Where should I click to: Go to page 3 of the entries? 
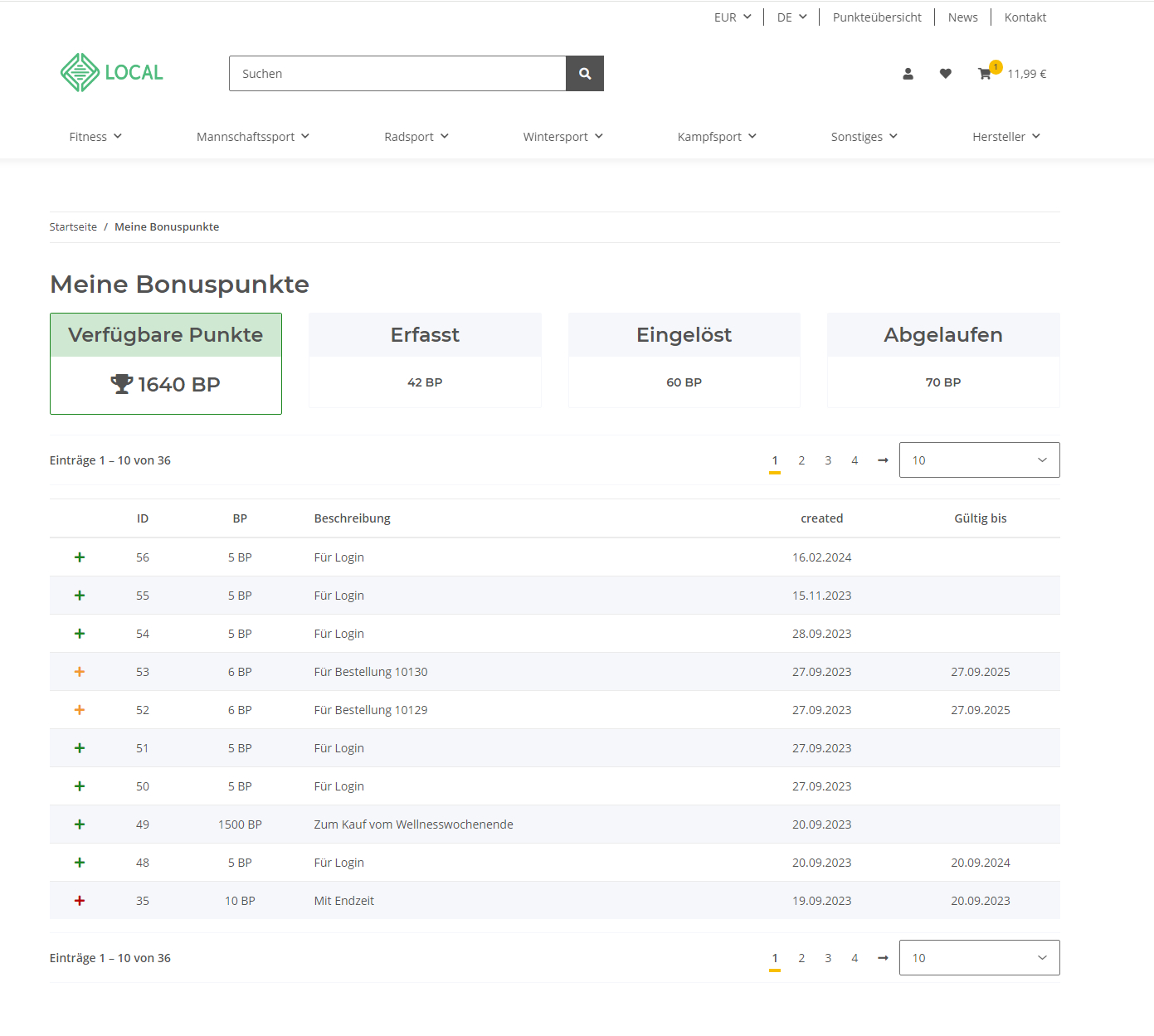click(828, 460)
